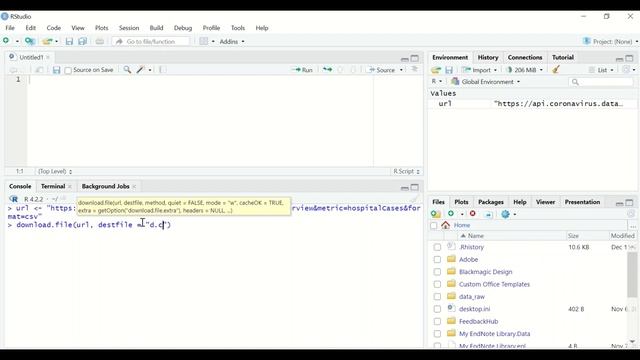640x360 pixels.
Task: Delete selected files via the red icon
Action: click(473, 213)
